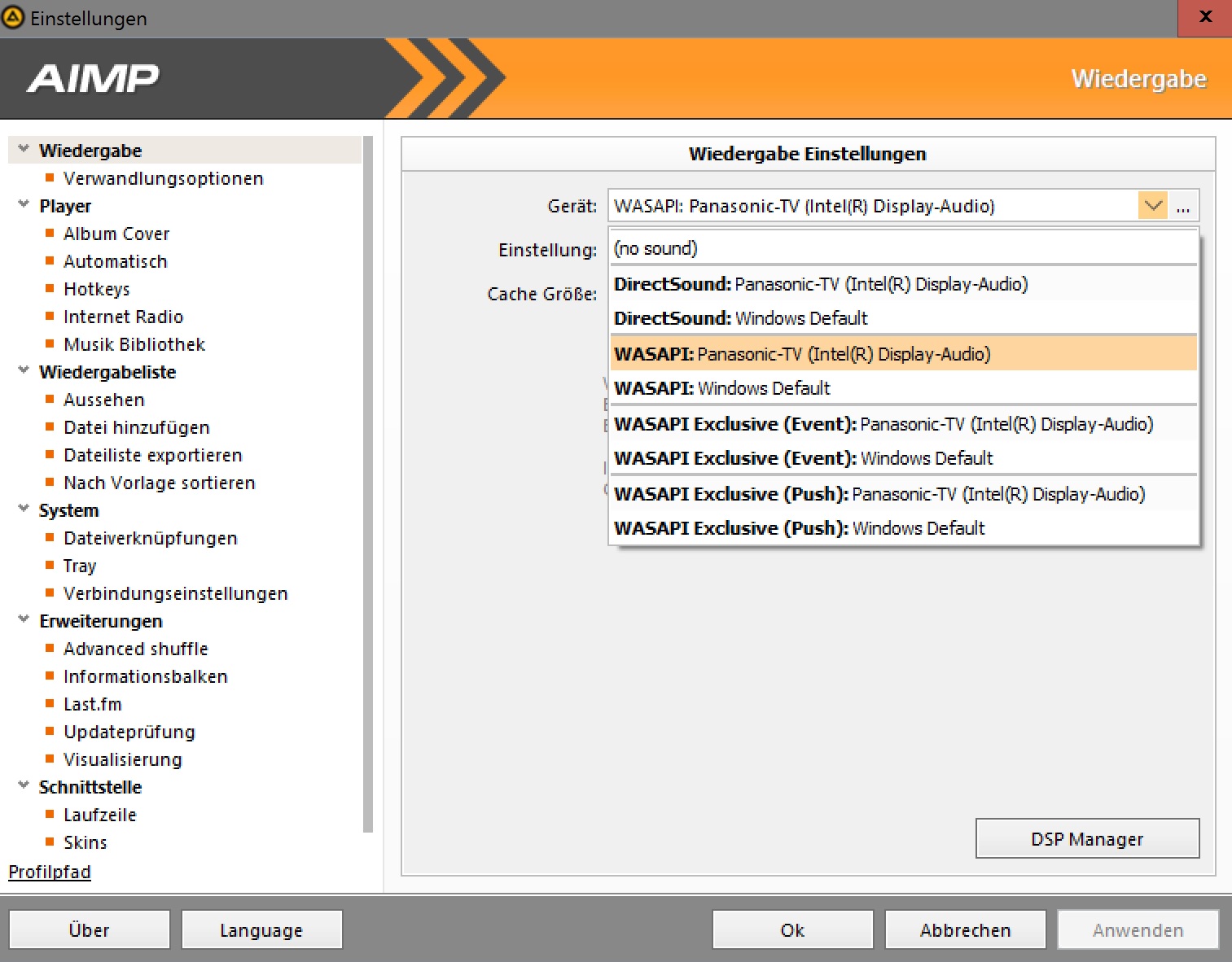1232x962 pixels.
Task: Select Tray settings
Action: coord(80,566)
